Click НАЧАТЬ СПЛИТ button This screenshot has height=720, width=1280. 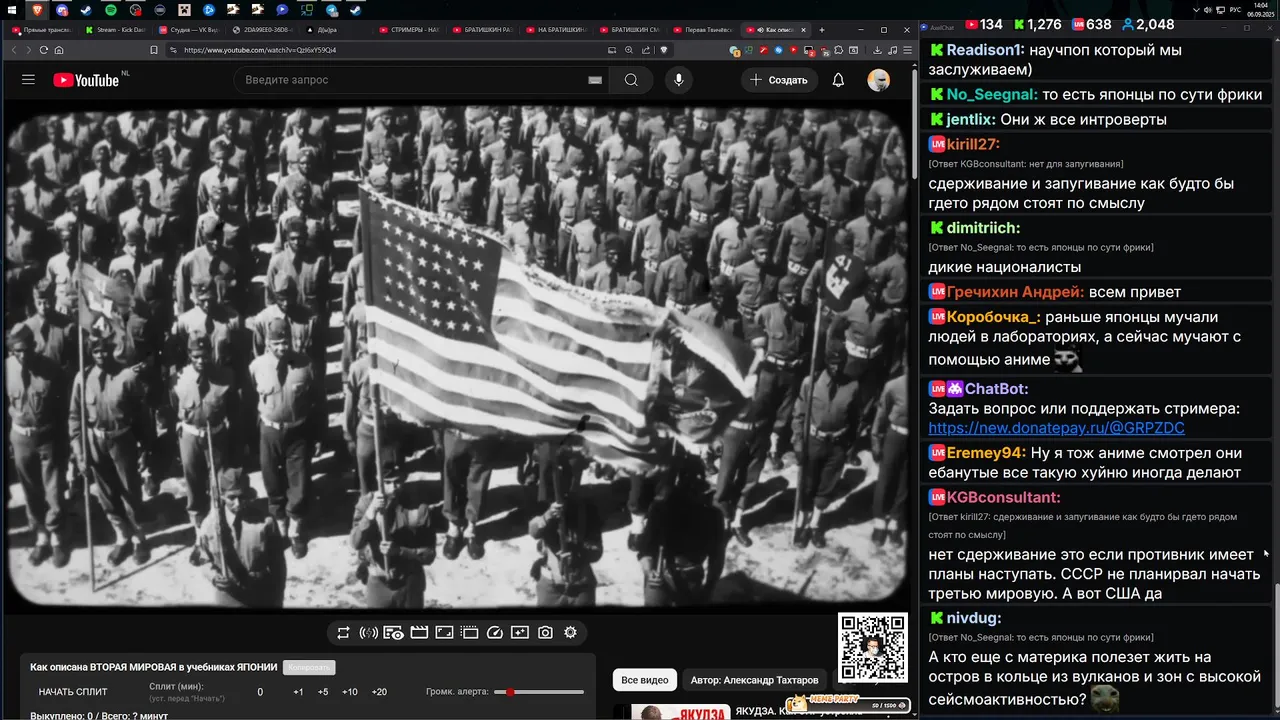[73, 692]
